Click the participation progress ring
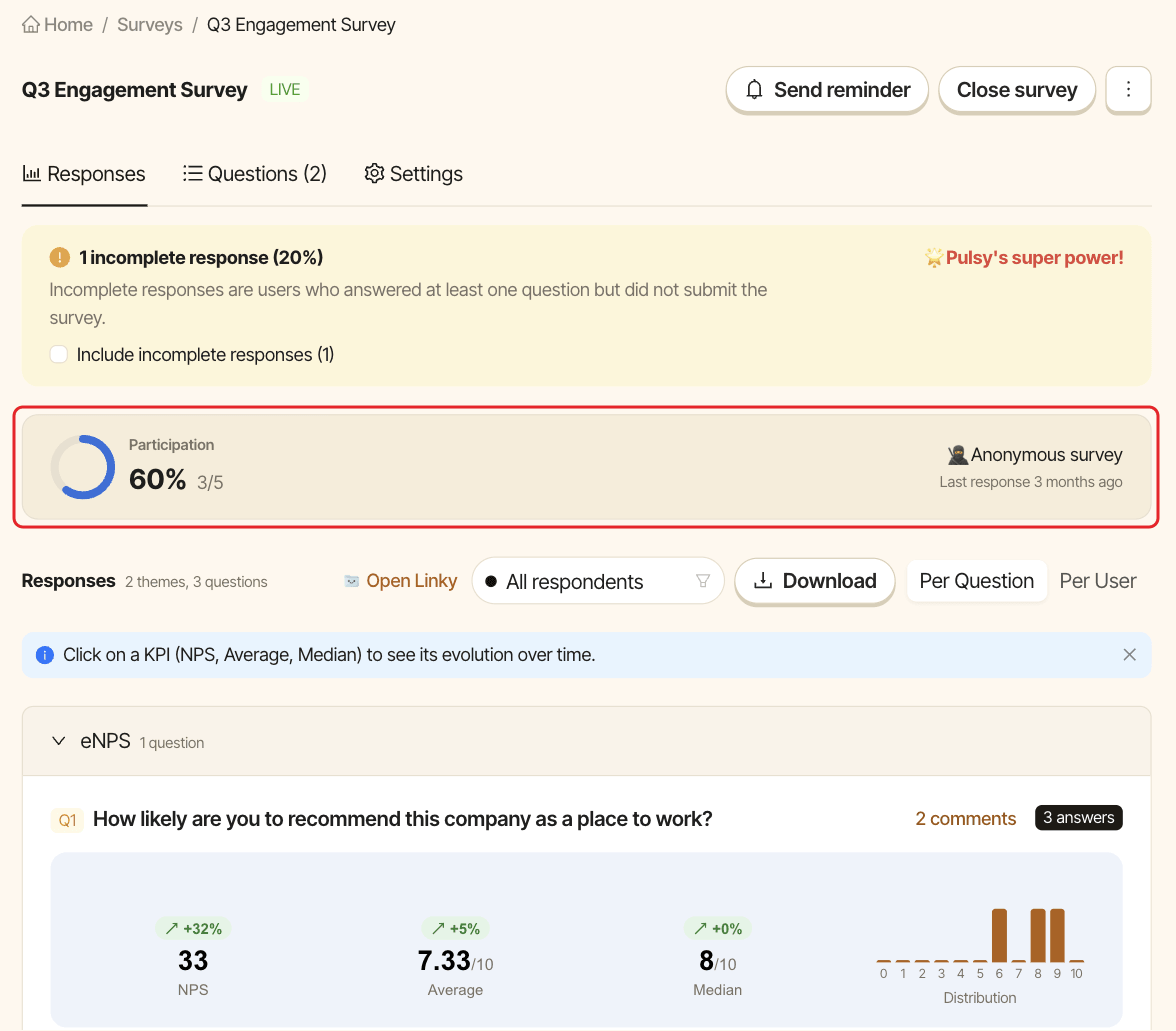This screenshot has width=1176, height=1031. tap(82, 467)
